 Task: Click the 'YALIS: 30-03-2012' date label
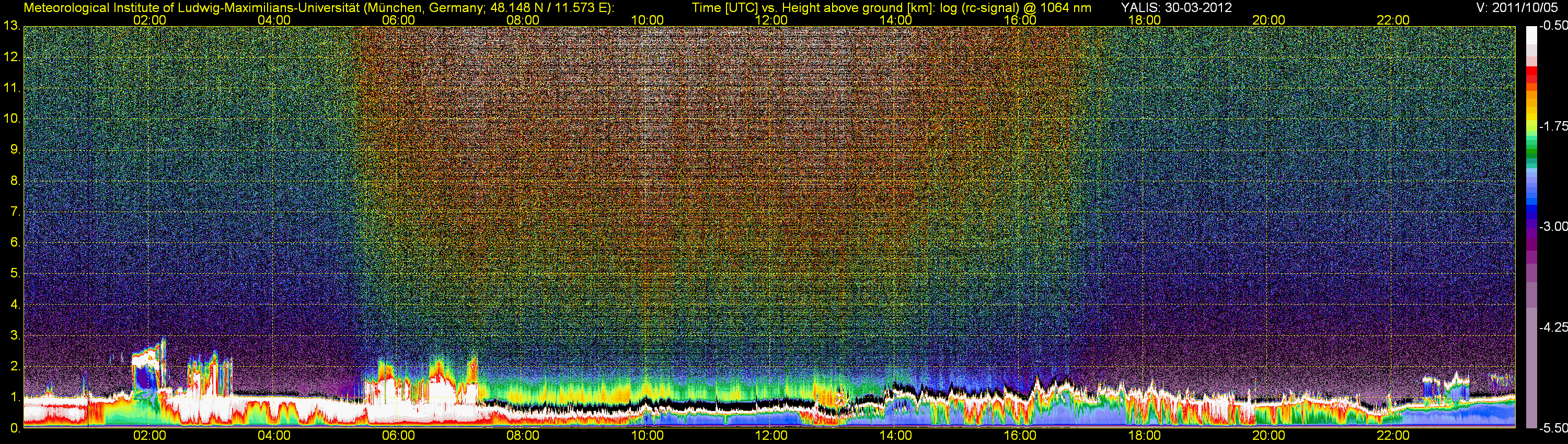pyautogui.click(x=1176, y=7)
